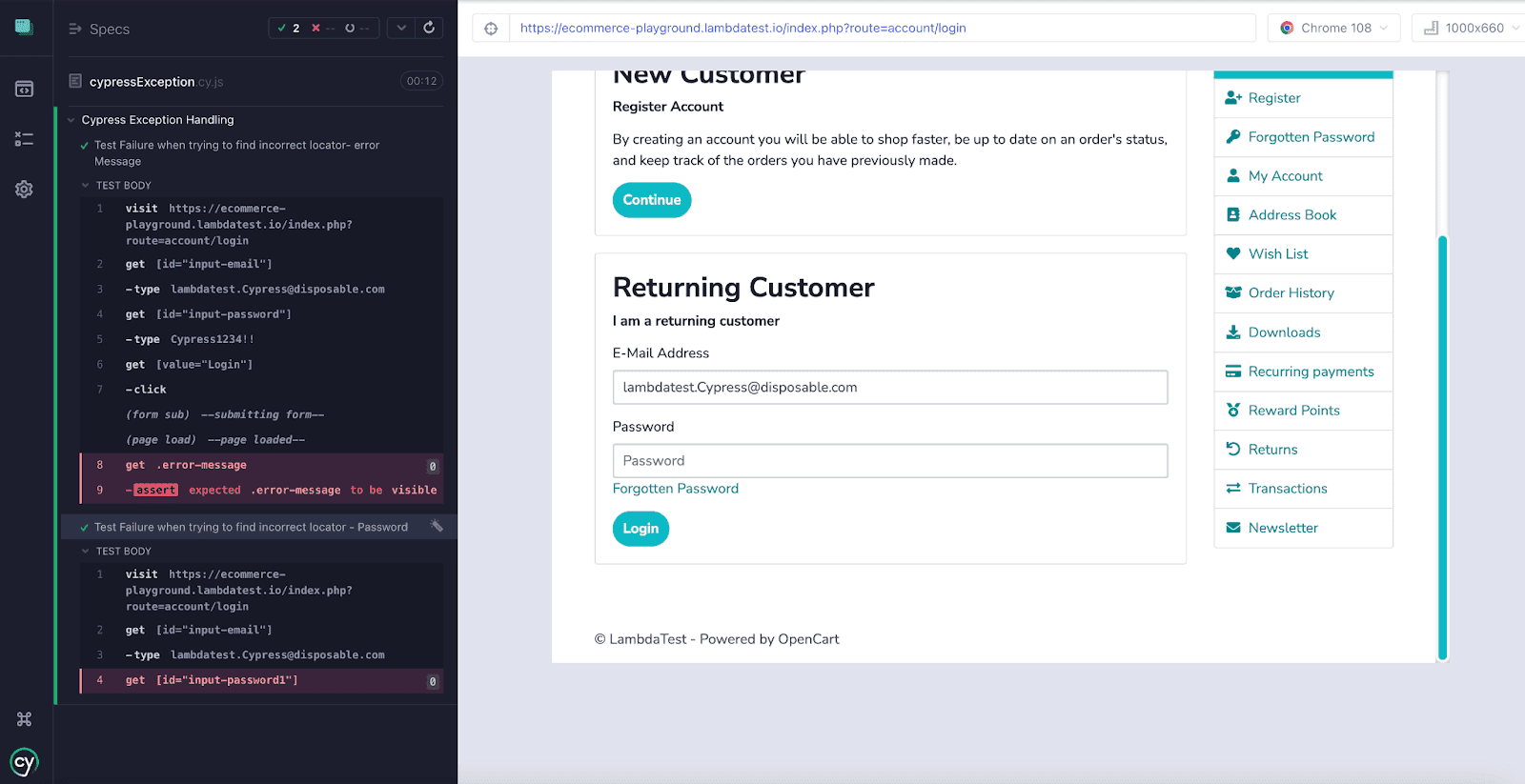Click the teal scrollbar of the page preview
Screen dimensions: 1525x784
1442,448
